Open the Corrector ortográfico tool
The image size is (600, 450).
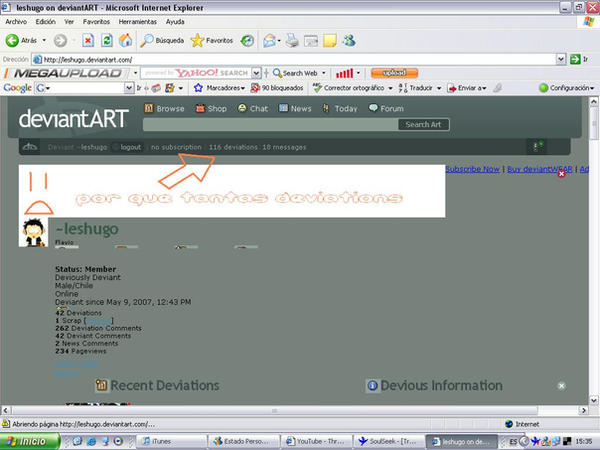click(x=349, y=88)
